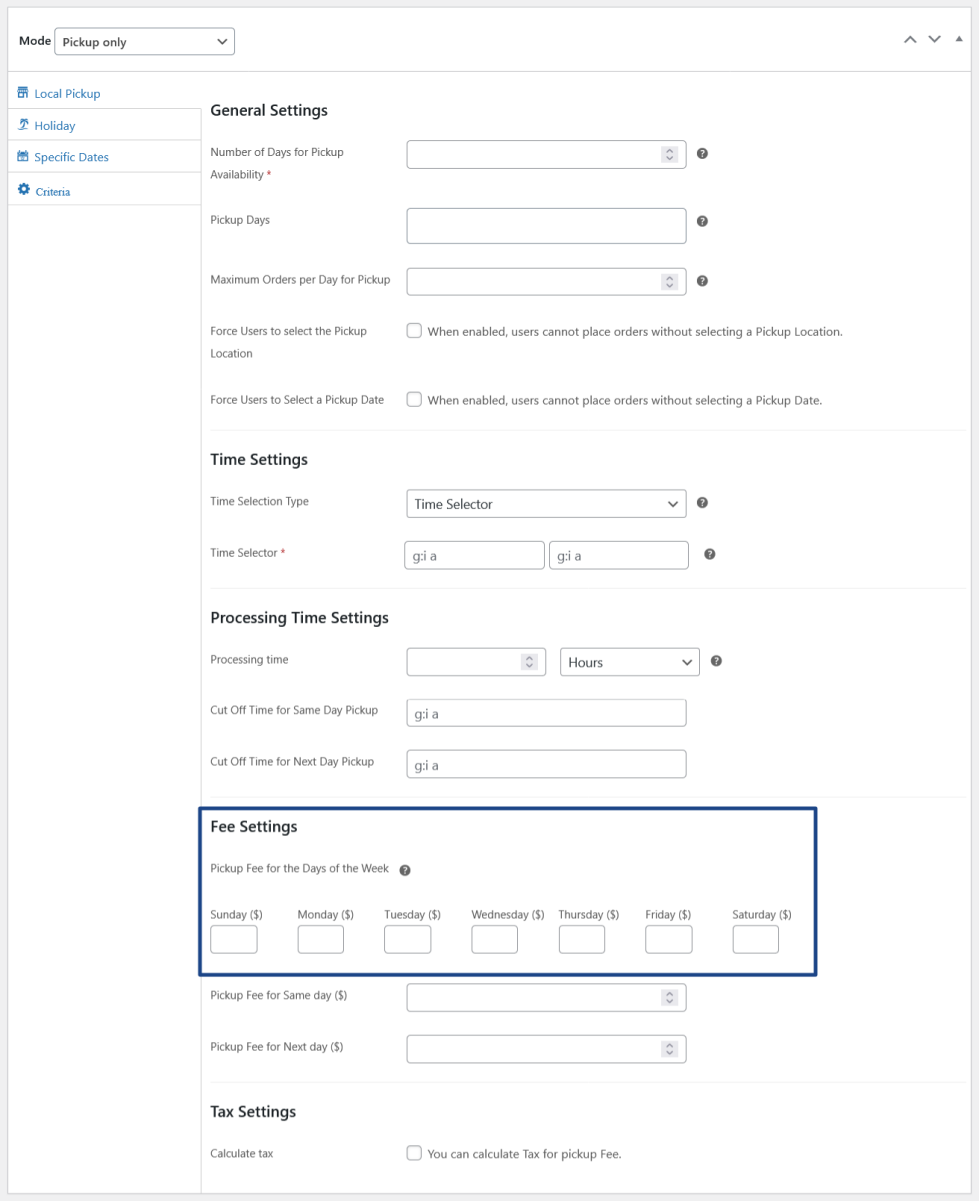Expand the Time Selection Type dropdown
The width and height of the screenshot is (979, 1201).
(546, 504)
